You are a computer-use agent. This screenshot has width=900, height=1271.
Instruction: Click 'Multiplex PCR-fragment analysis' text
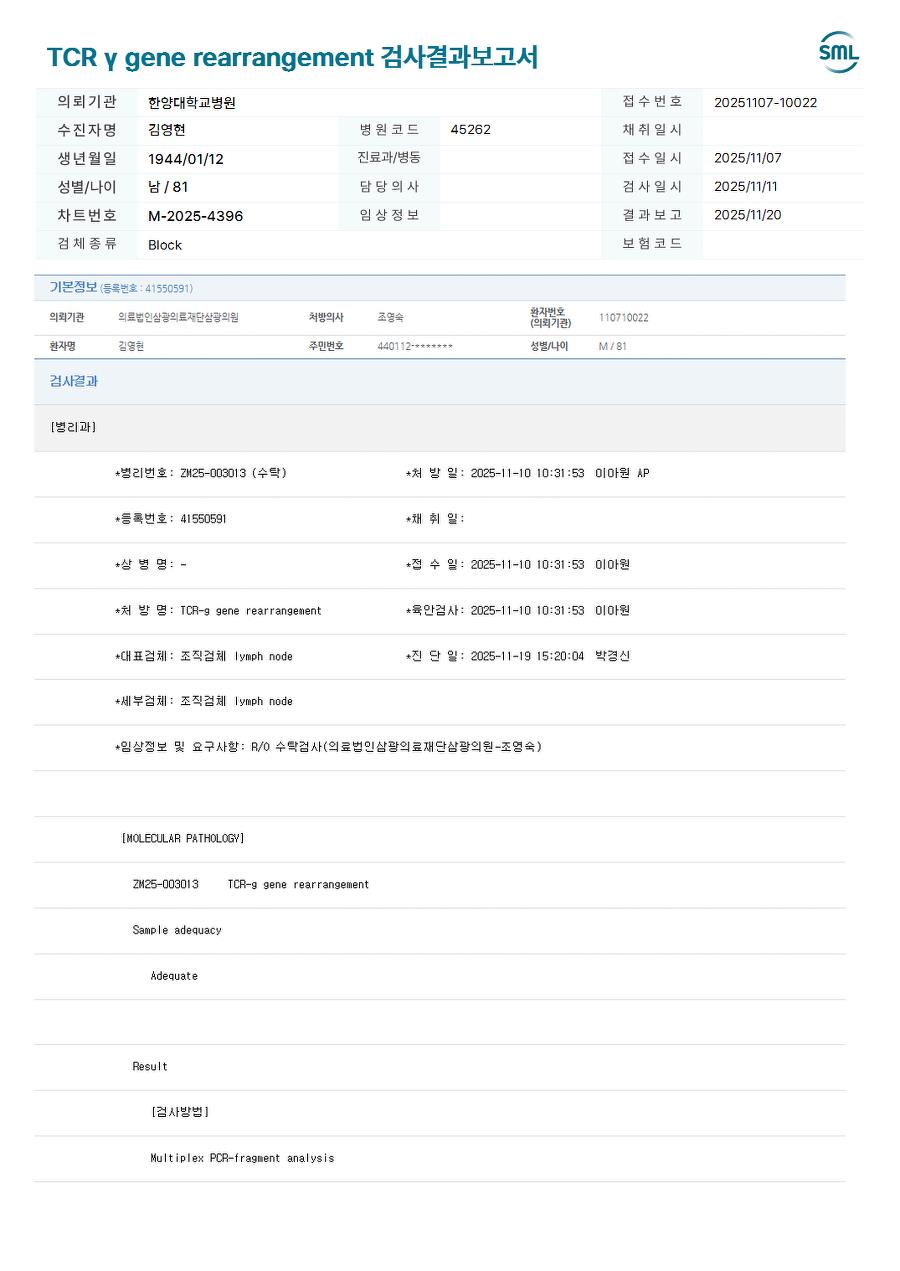tap(242, 1158)
